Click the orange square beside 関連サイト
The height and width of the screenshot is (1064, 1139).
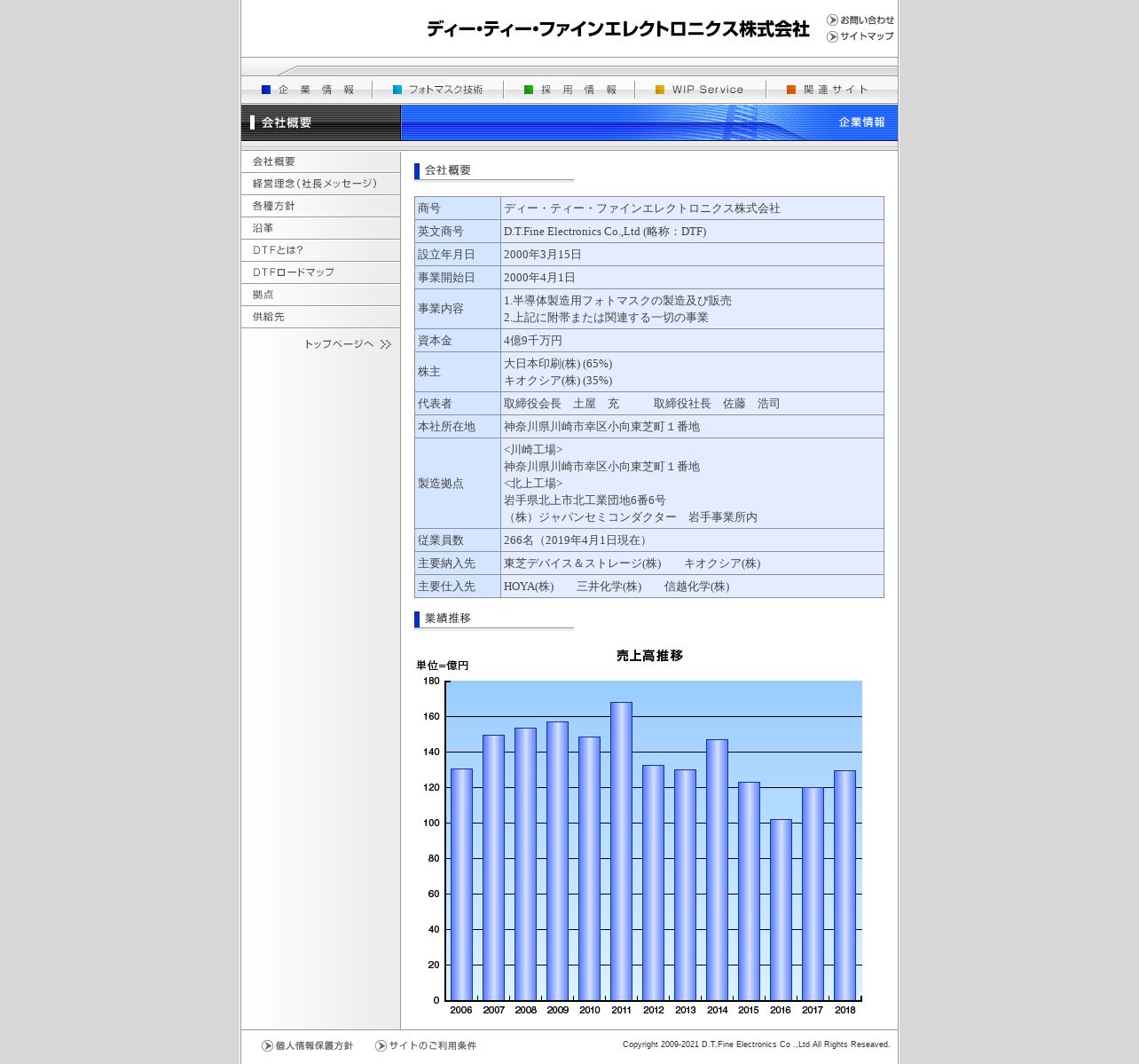point(791,90)
